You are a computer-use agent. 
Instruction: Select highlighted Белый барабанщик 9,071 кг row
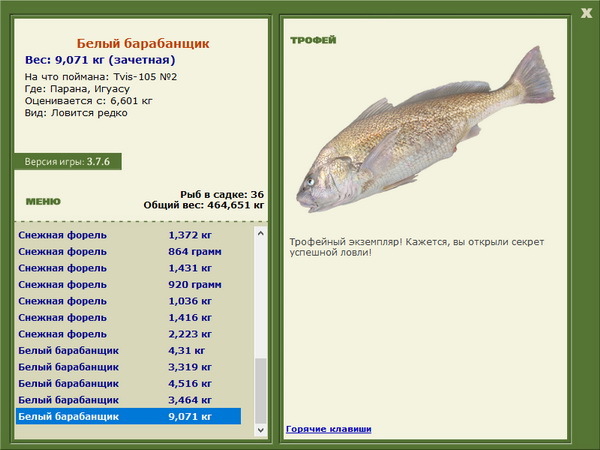(129, 416)
